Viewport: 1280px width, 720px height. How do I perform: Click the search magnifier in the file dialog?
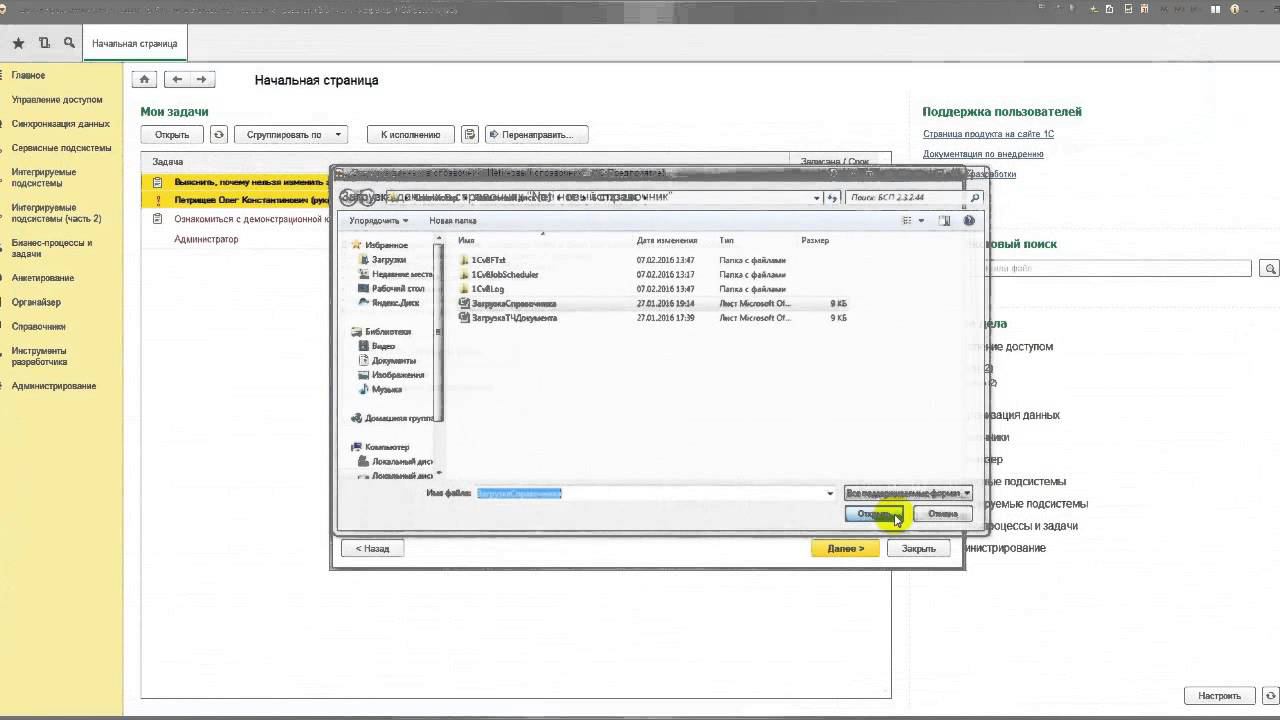(975, 198)
